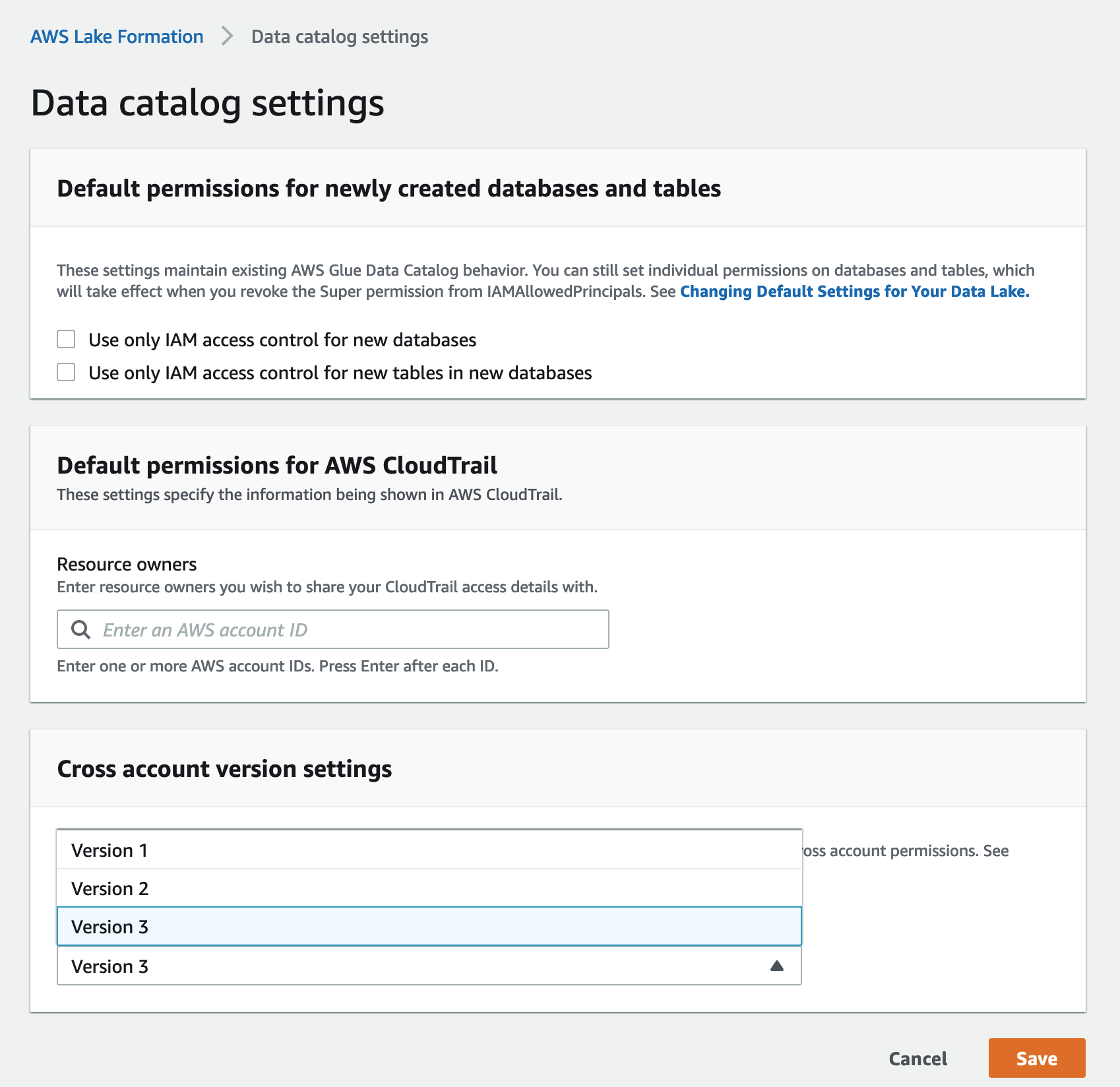Click the Data catalog settings page title

coord(207,104)
